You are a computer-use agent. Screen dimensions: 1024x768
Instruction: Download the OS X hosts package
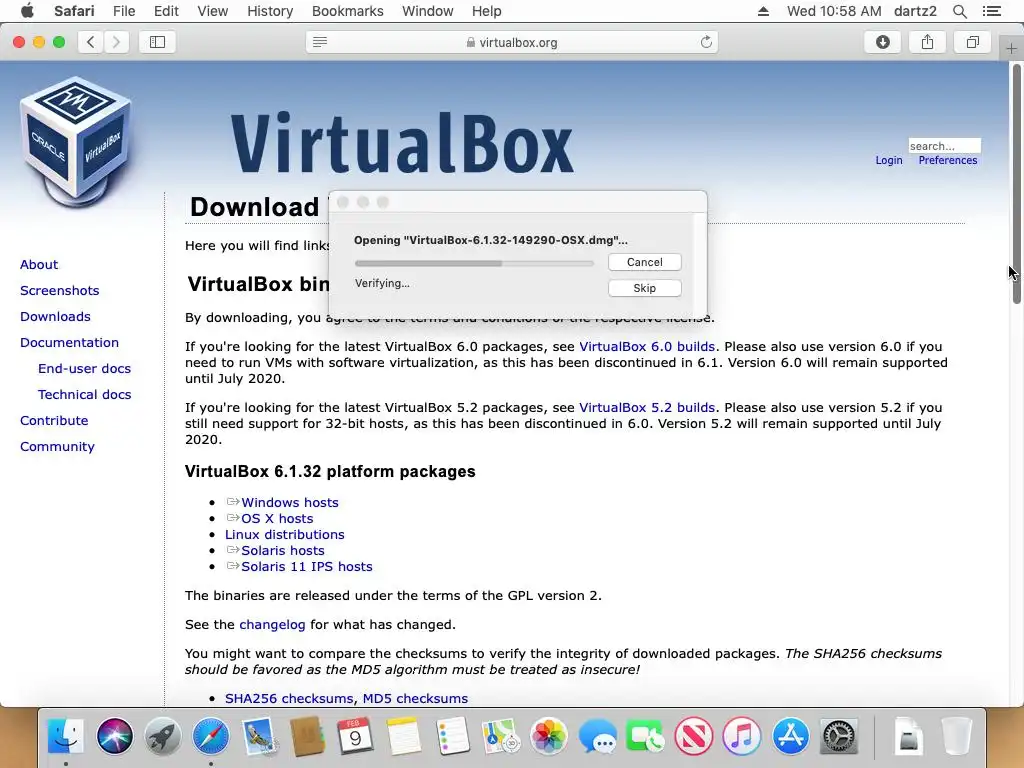coord(277,519)
